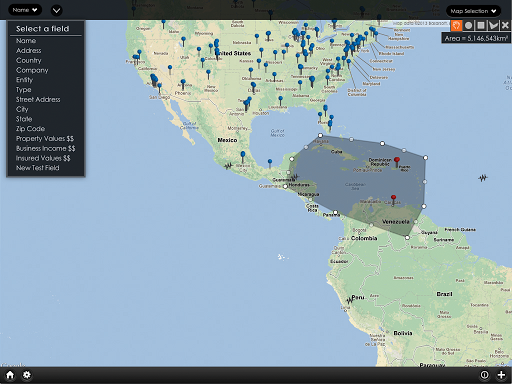Image resolution: width=512 pixels, height=384 pixels.
Task: Add new item with plus icon
Action: click(x=501, y=375)
